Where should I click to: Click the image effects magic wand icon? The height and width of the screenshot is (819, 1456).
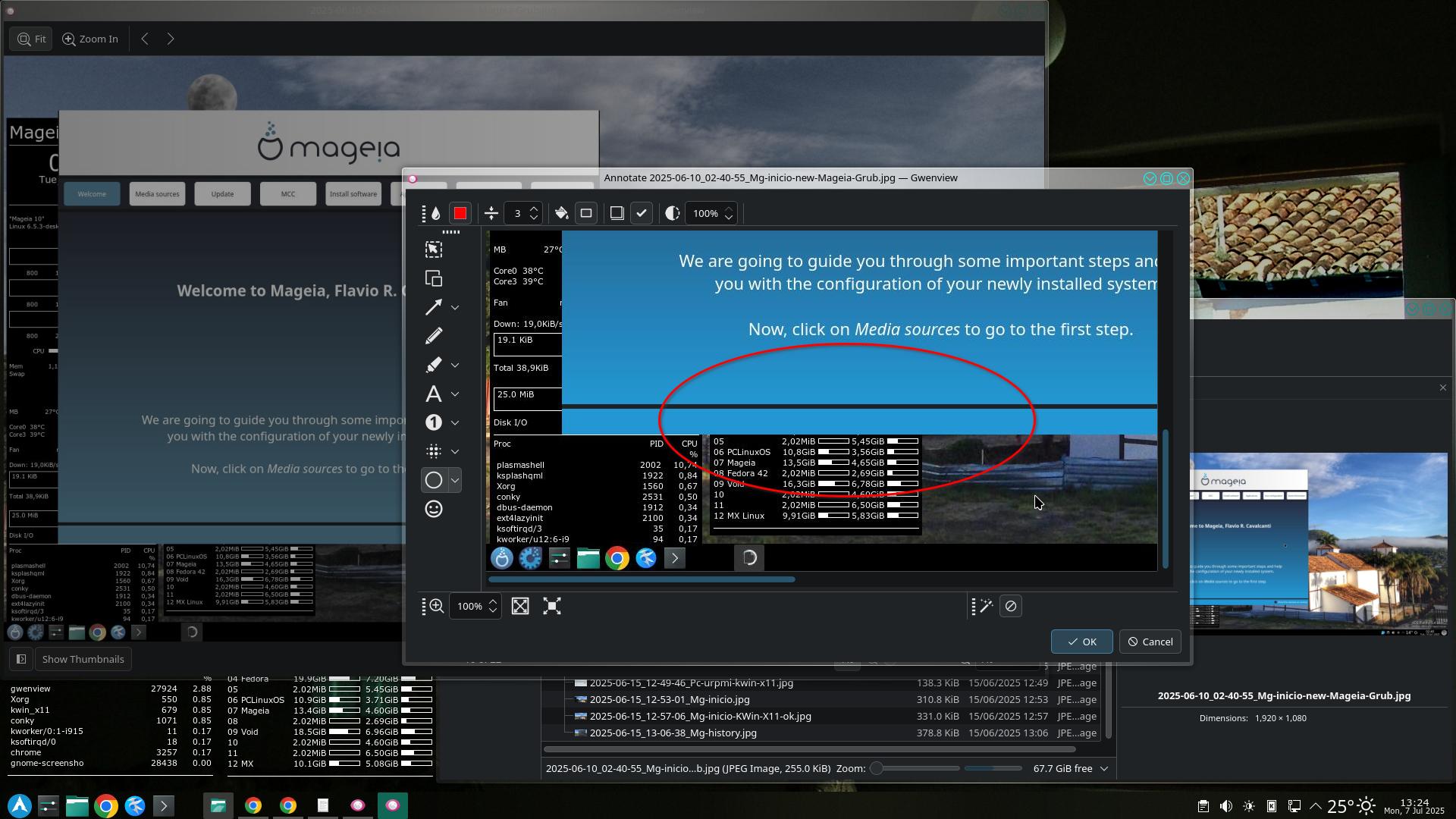[986, 606]
